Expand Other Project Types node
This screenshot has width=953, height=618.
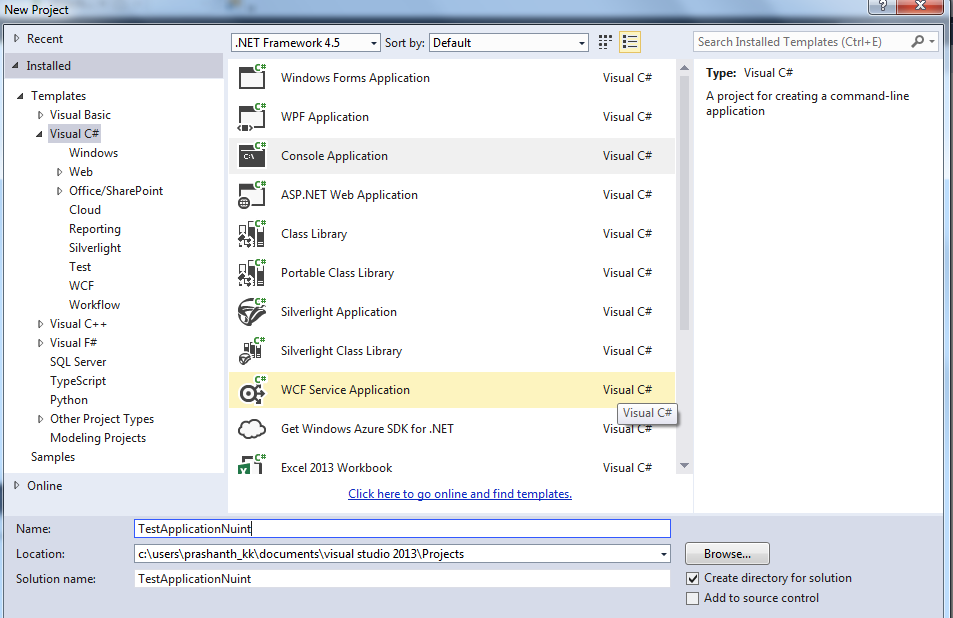click(41, 419)
